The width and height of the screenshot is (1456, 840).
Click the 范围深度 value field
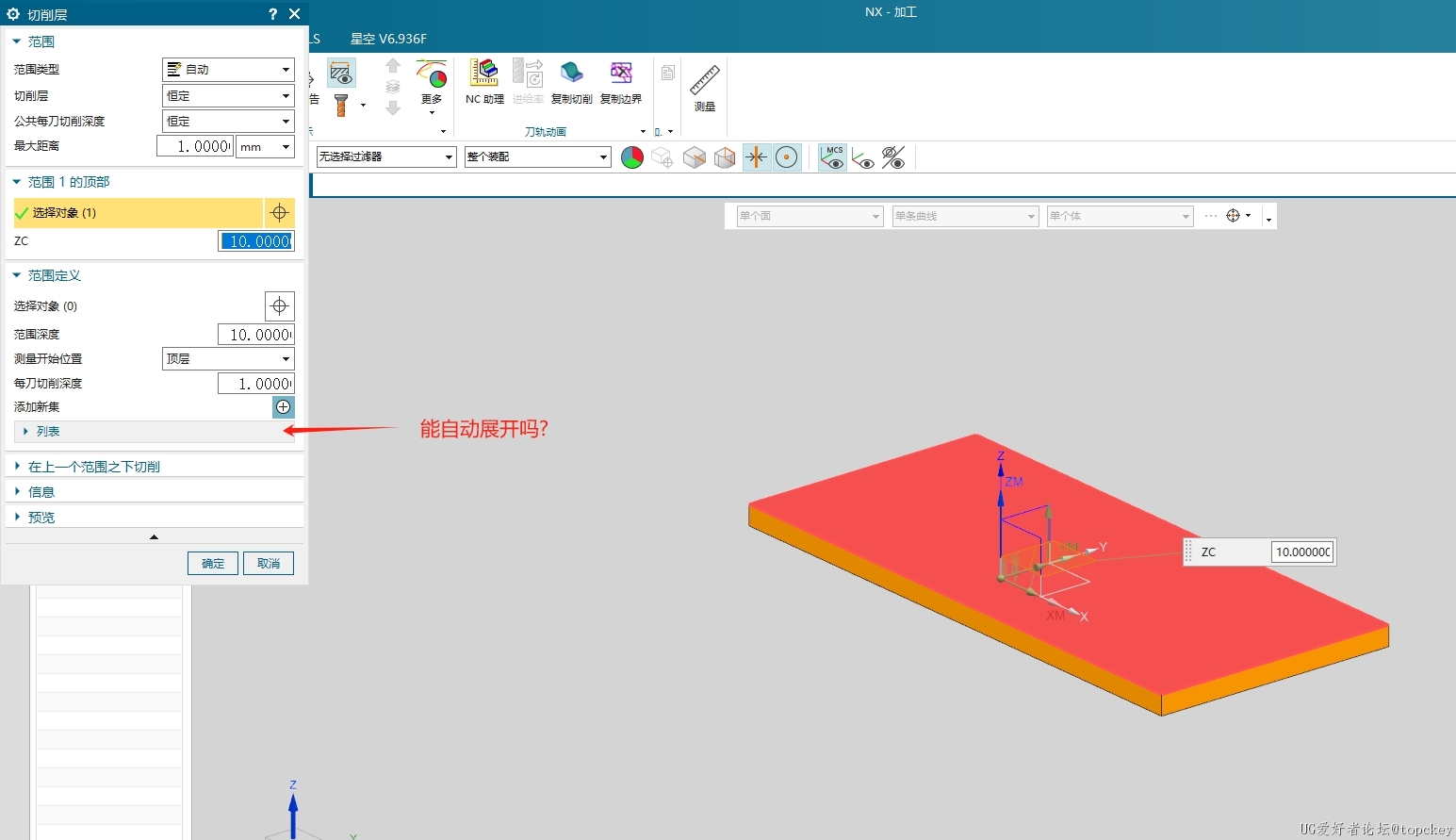[256, 335]
